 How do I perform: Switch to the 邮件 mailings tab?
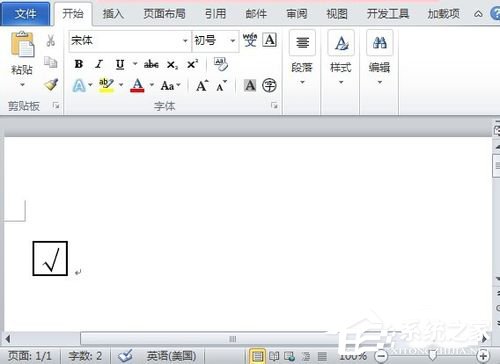pyautogui.click(x=256, y=14)
